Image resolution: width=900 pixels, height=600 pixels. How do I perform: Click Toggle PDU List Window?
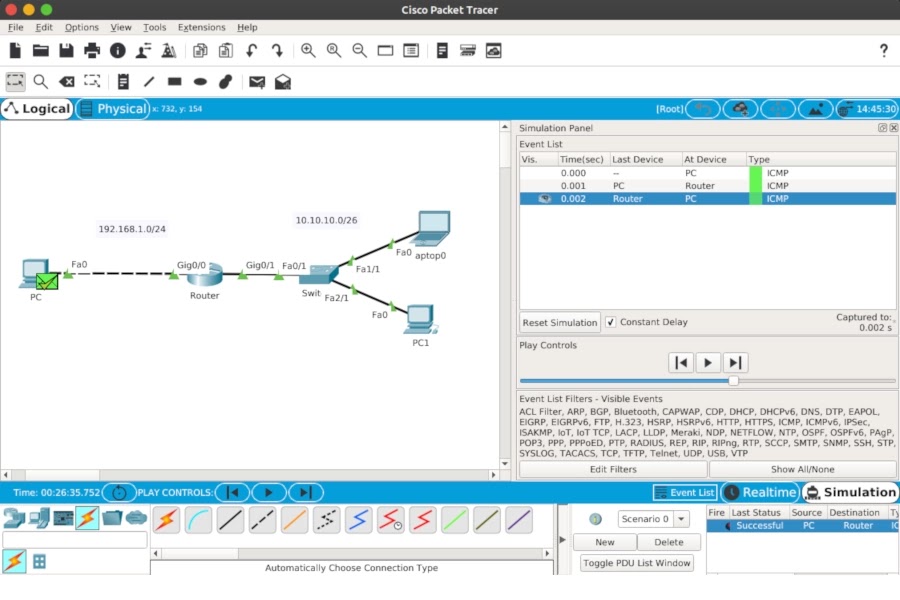click(x=637, y=563)
